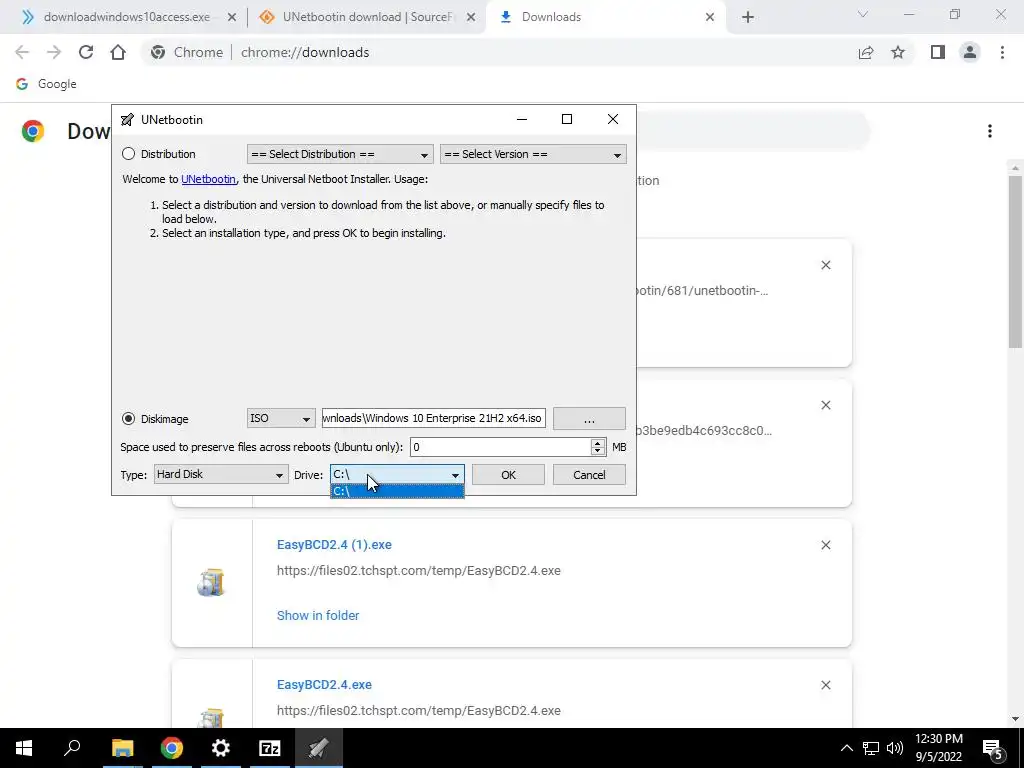Open volume control tray icon
1024x768 pixels.
(x=895, y=748)
